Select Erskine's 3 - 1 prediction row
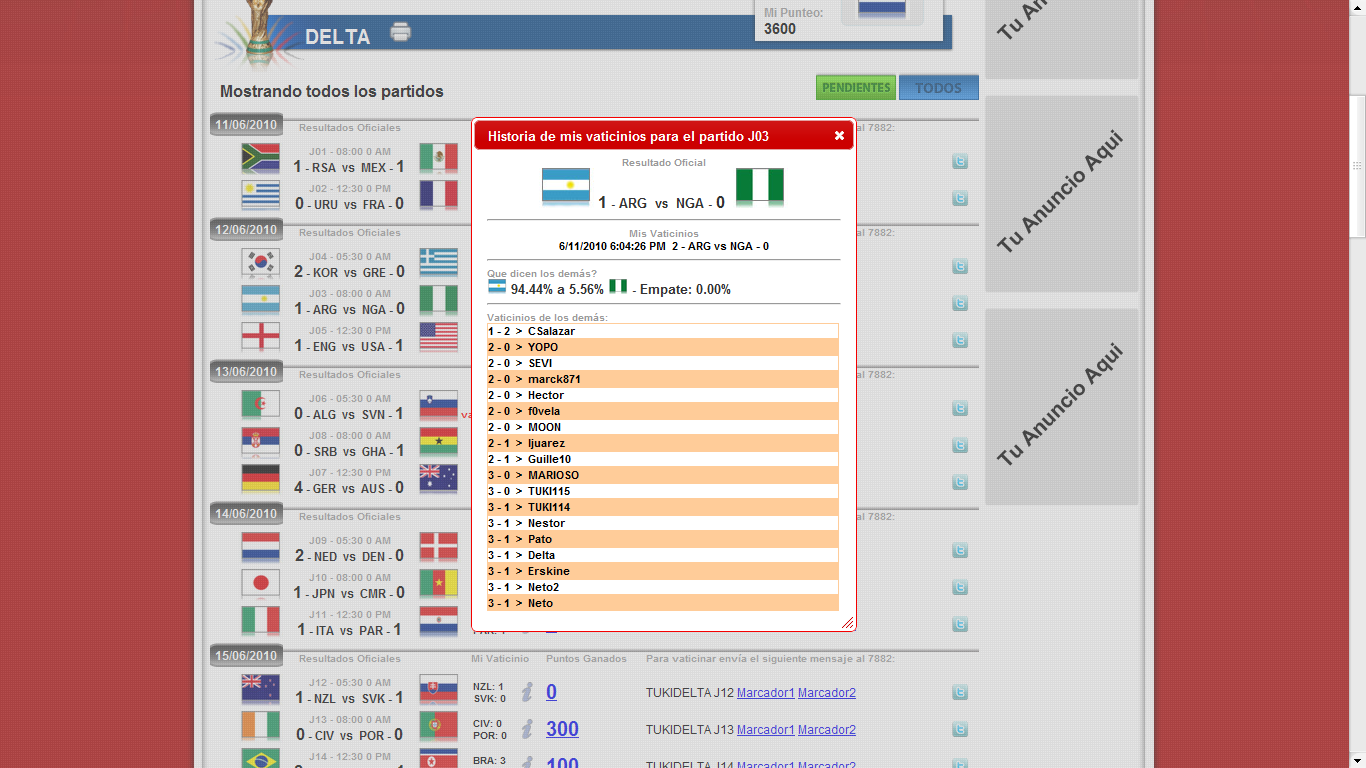 click(x=663, y=571)
